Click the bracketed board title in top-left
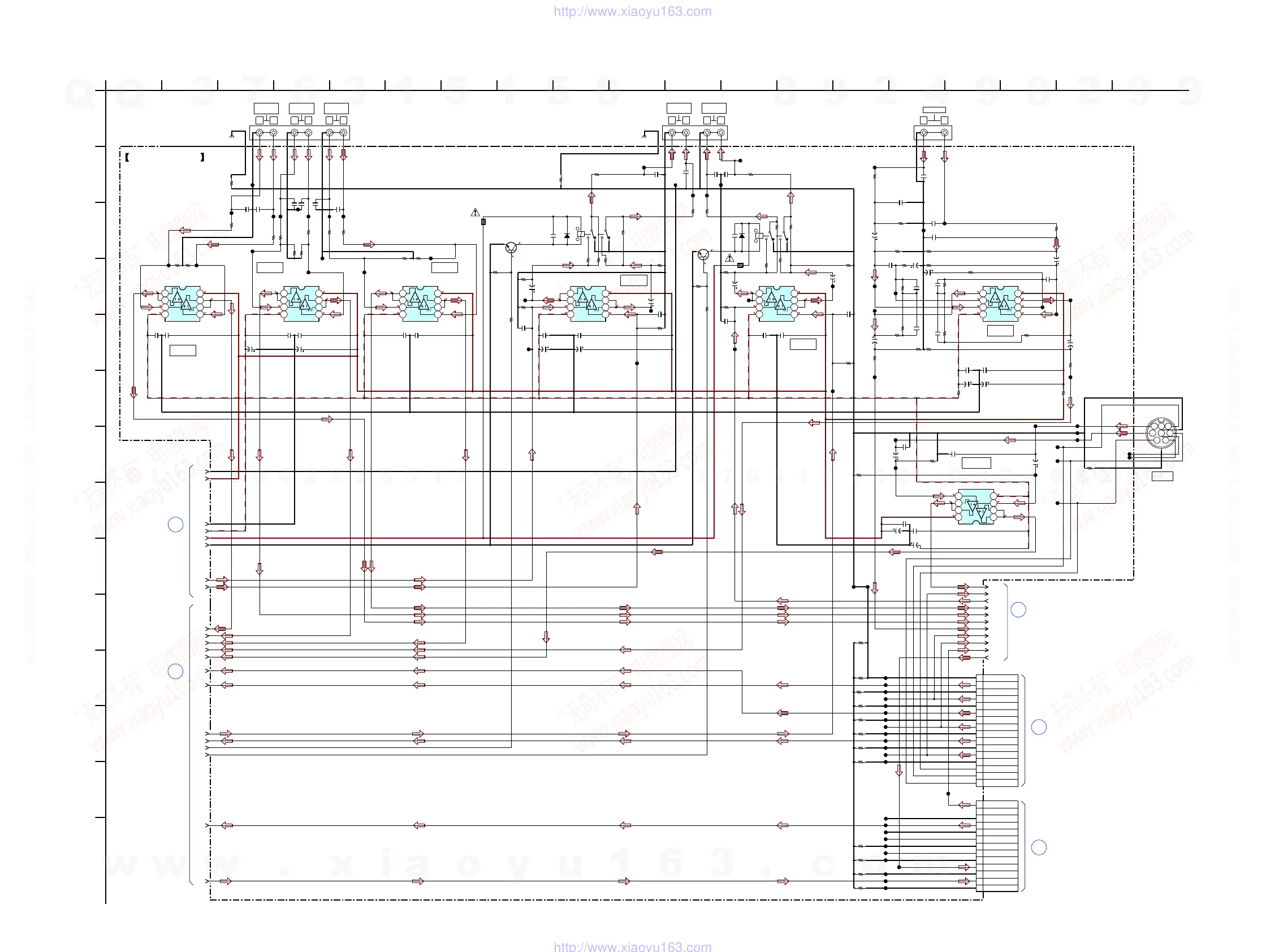Screen dimensions: 1266x952 (165, 157)
